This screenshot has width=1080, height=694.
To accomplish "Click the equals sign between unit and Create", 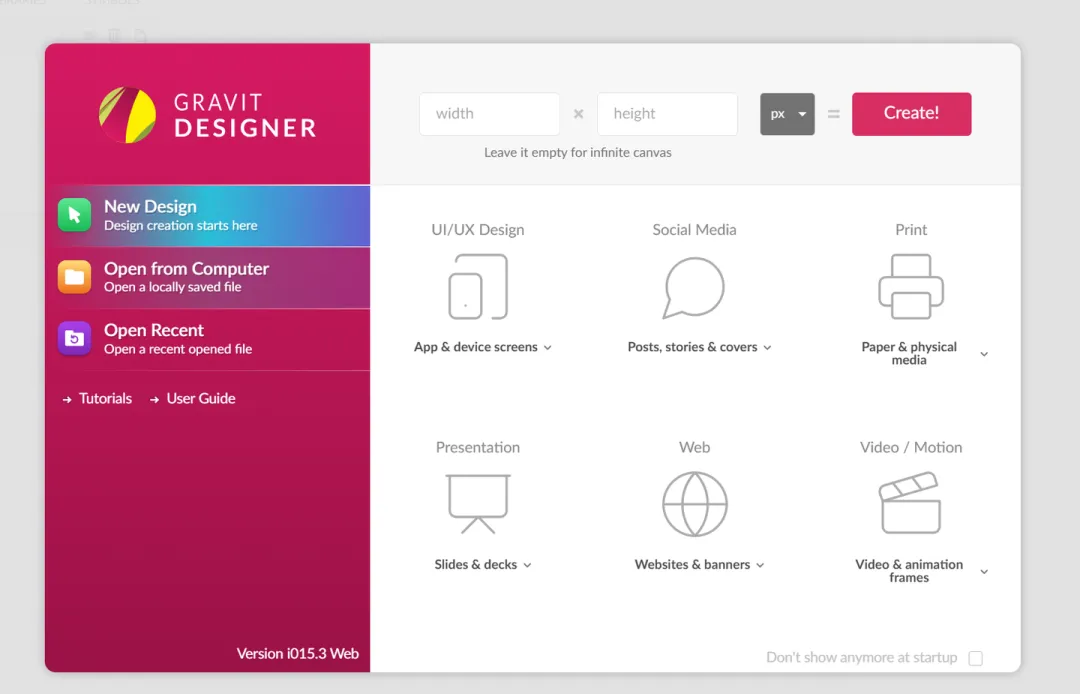I will coord(833,114).
